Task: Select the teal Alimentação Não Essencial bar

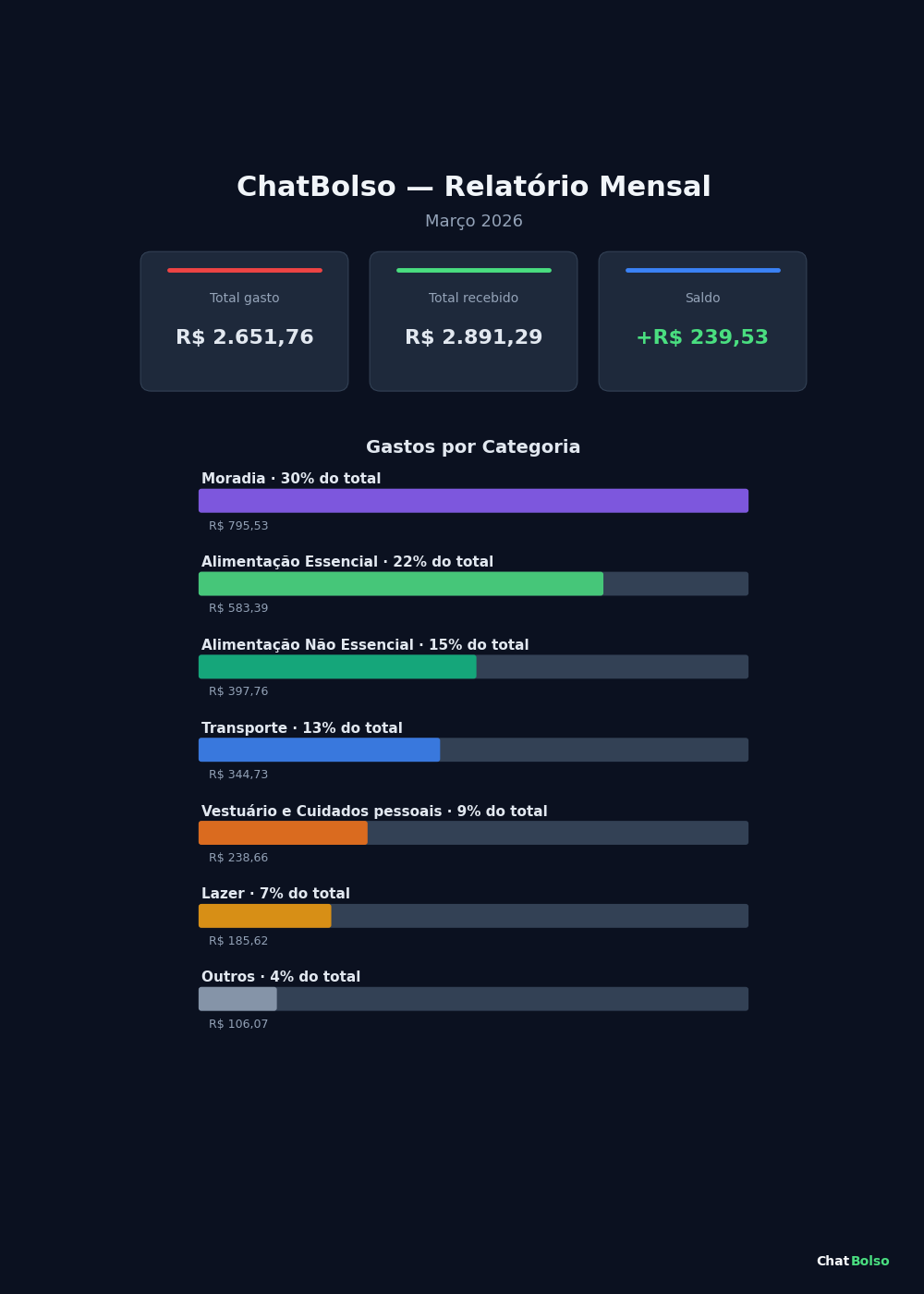Action: [x=337, y=667]
